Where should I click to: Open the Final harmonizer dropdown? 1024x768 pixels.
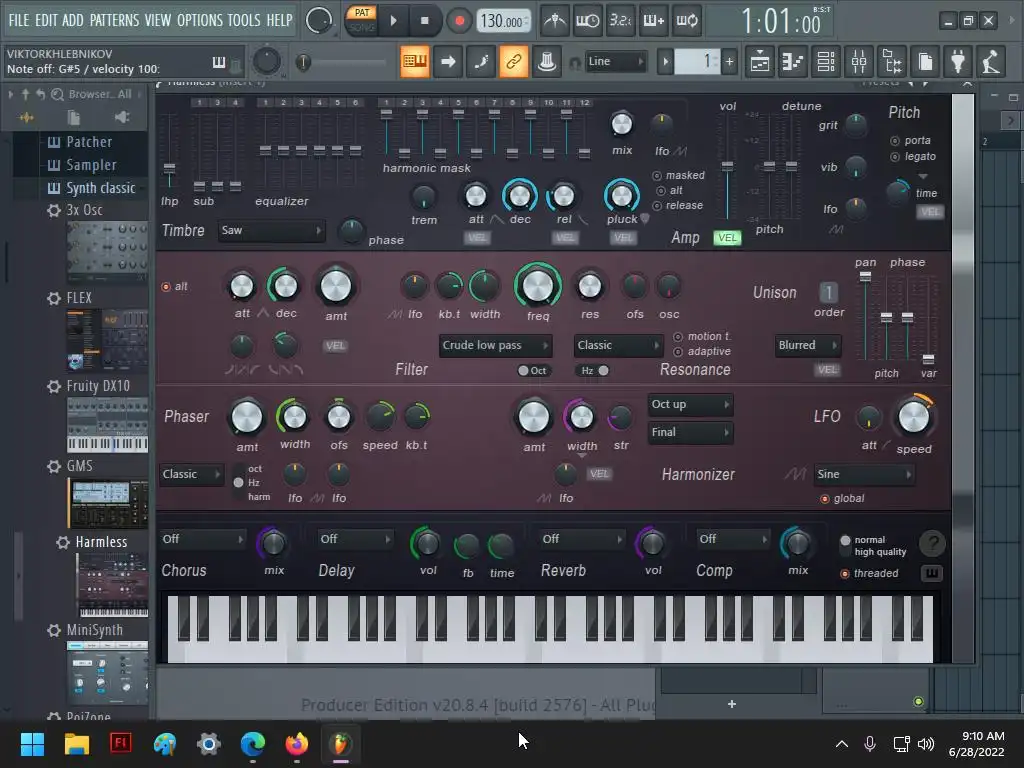[x=690, y=432]
